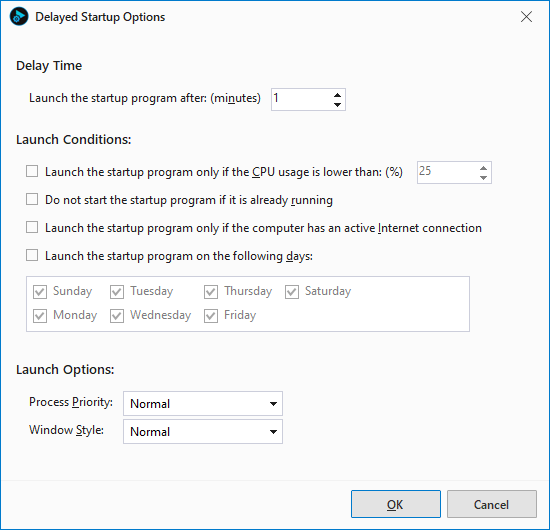The height and width of the screenshot is (530, 550).
Task: Click the Cancel button
Action: point(491,504)
